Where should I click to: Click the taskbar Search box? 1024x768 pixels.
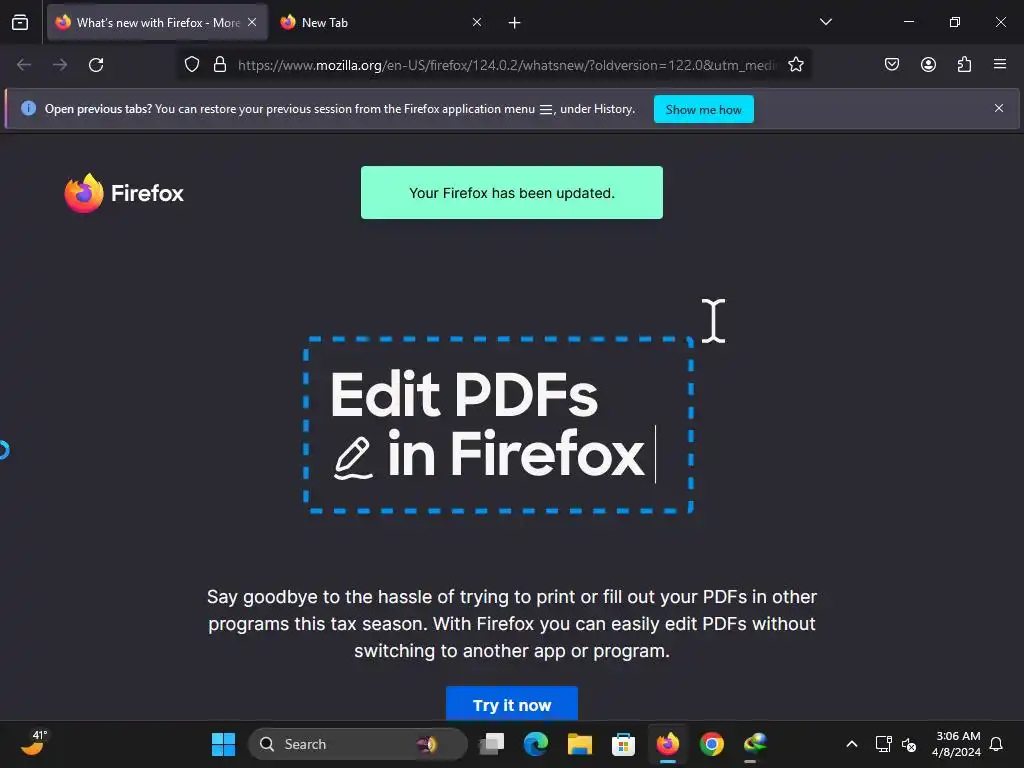357,744
